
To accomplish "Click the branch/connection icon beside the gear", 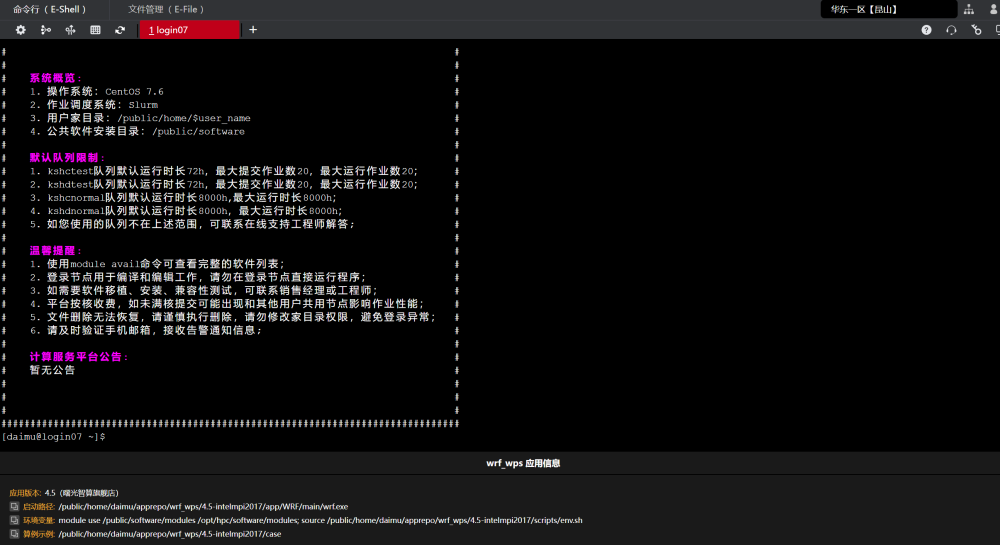I will pyautogui.click(x=45, y=30).
